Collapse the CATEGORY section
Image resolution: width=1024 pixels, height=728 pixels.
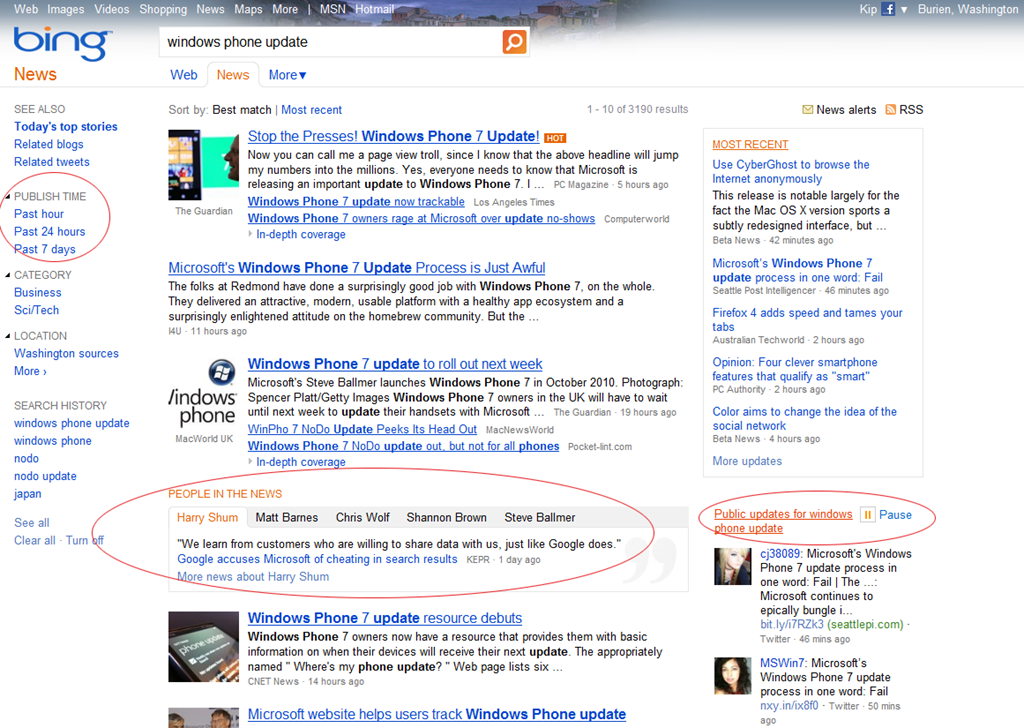(x=8, y=276)
